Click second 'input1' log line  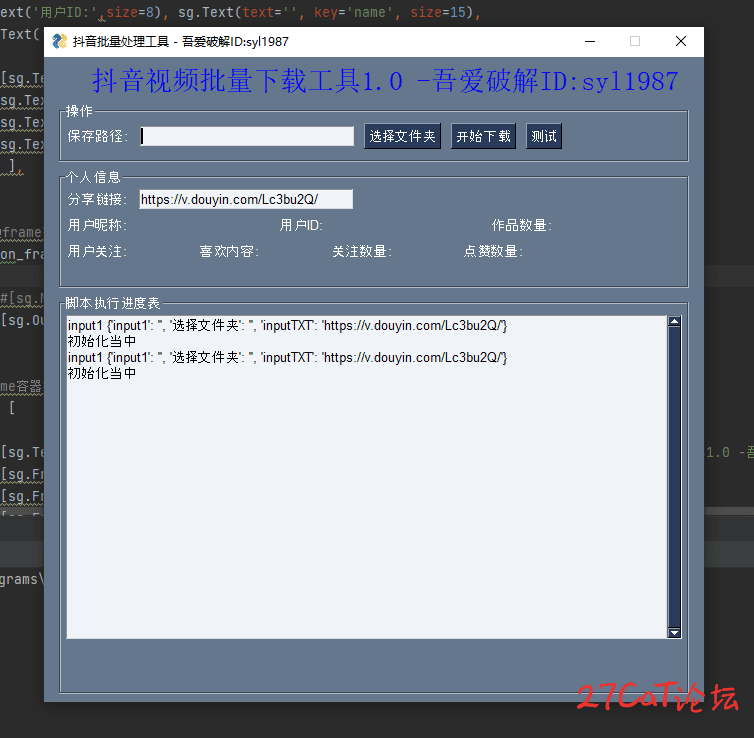coord(287,357)
